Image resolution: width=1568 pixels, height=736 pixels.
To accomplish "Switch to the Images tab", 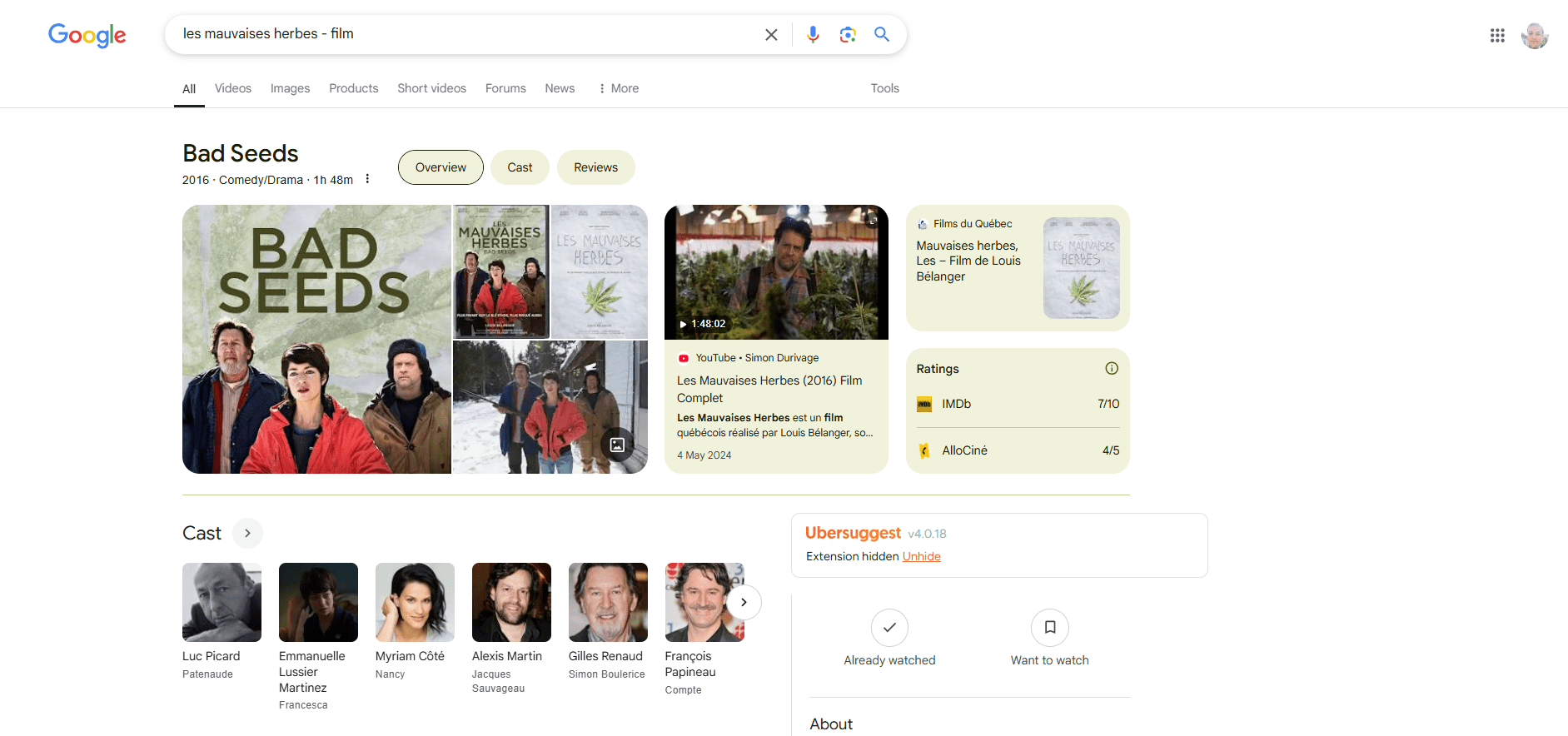I will pos(290,88).
